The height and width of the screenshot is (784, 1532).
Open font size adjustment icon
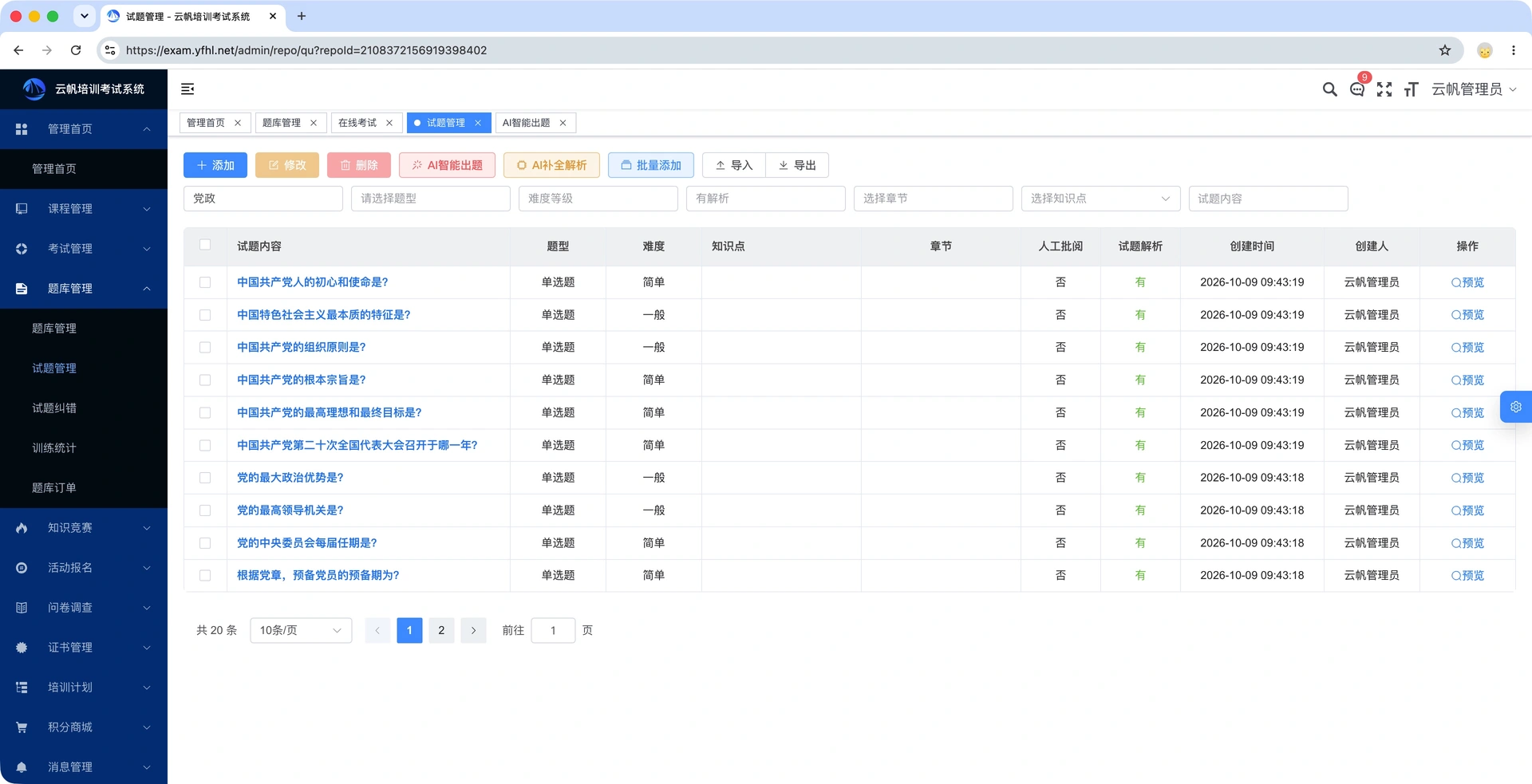tap(1412, 89)
